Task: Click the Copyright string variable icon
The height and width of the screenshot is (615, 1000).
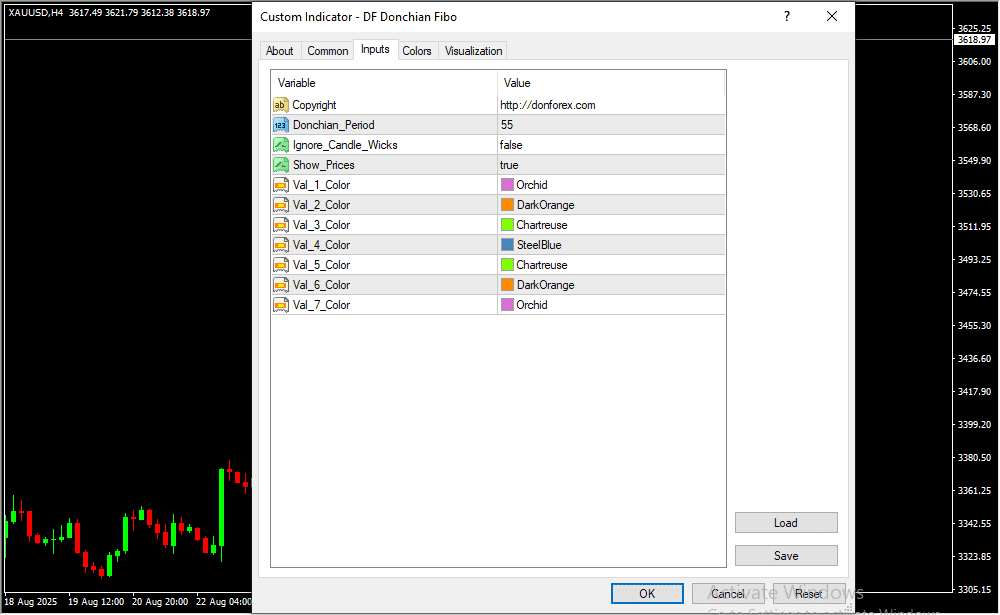Action: coord(281,105)
